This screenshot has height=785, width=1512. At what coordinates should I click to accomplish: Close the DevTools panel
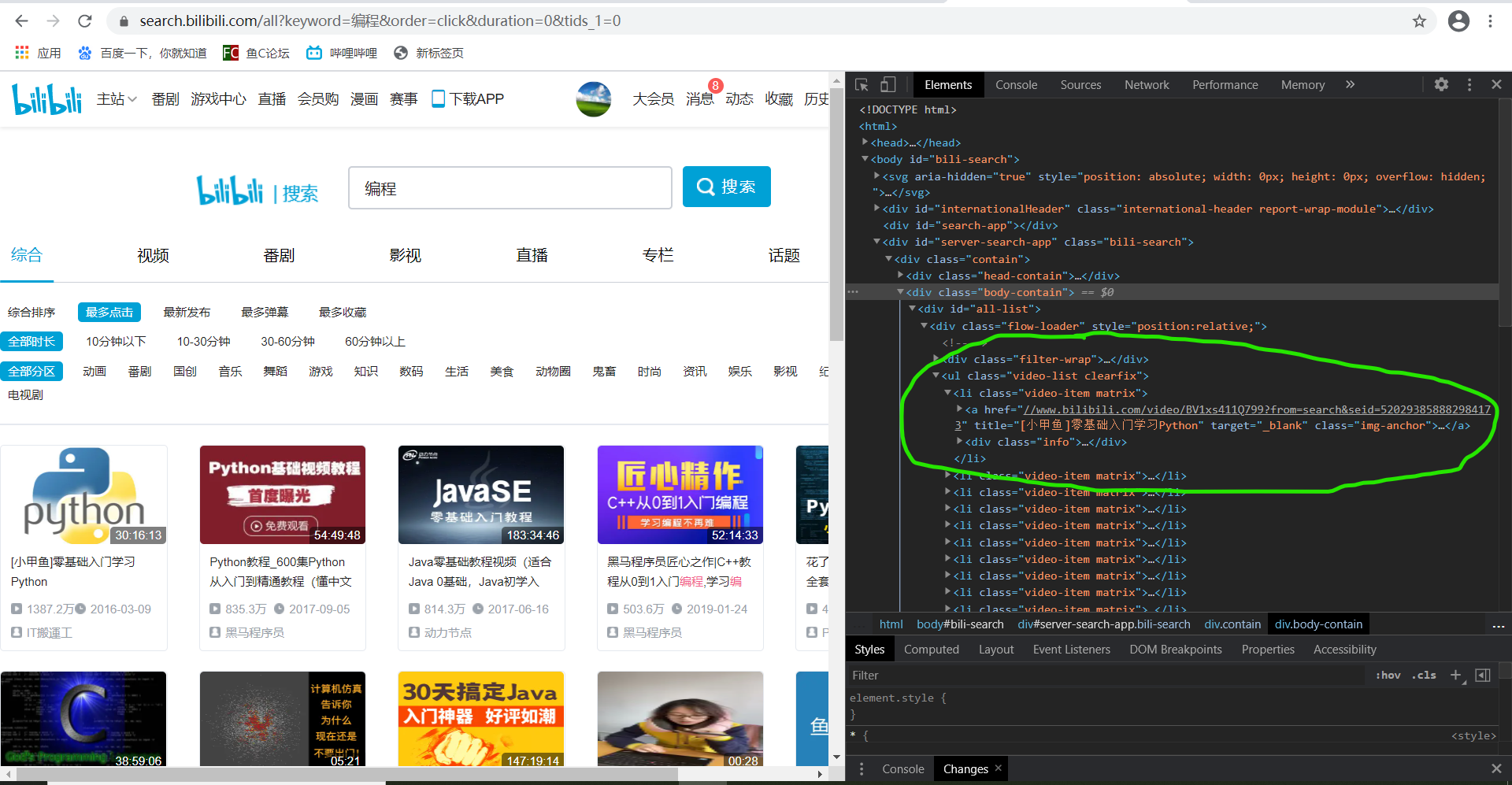click(x=1496, y=84)
